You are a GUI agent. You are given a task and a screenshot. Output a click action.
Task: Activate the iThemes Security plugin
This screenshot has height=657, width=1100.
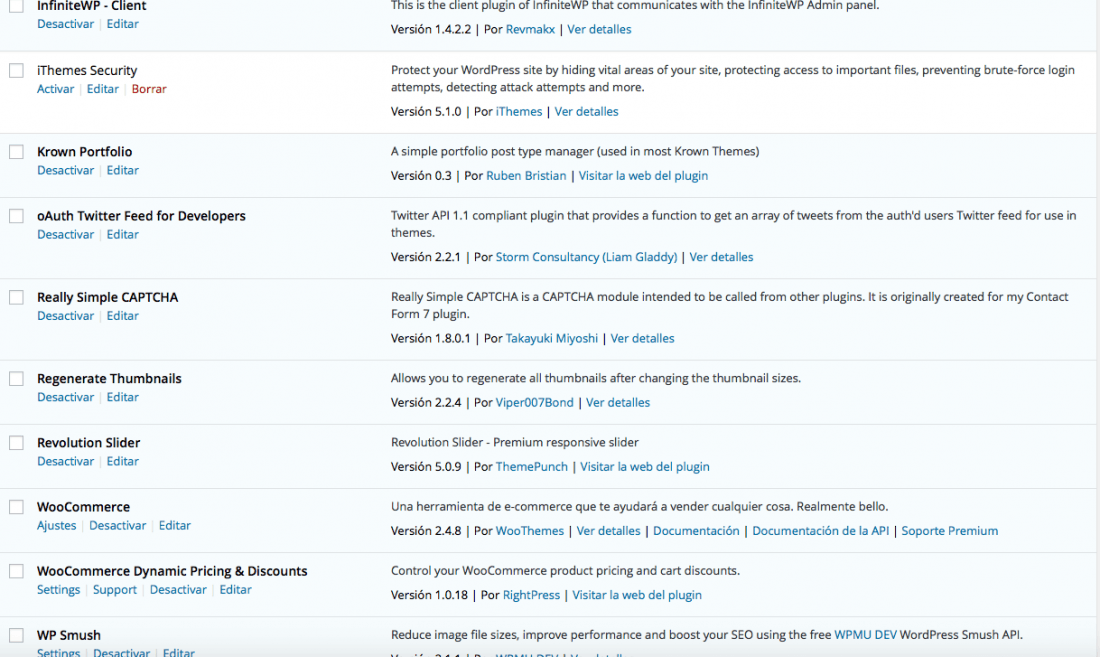55,89
